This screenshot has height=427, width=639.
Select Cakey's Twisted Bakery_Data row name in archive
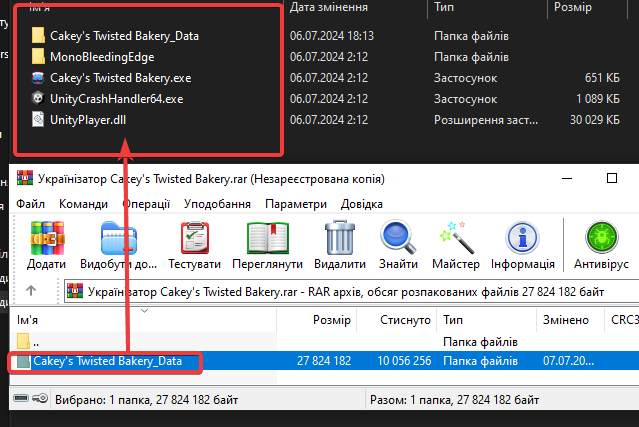pyautogui.click(x=108, y=361)
